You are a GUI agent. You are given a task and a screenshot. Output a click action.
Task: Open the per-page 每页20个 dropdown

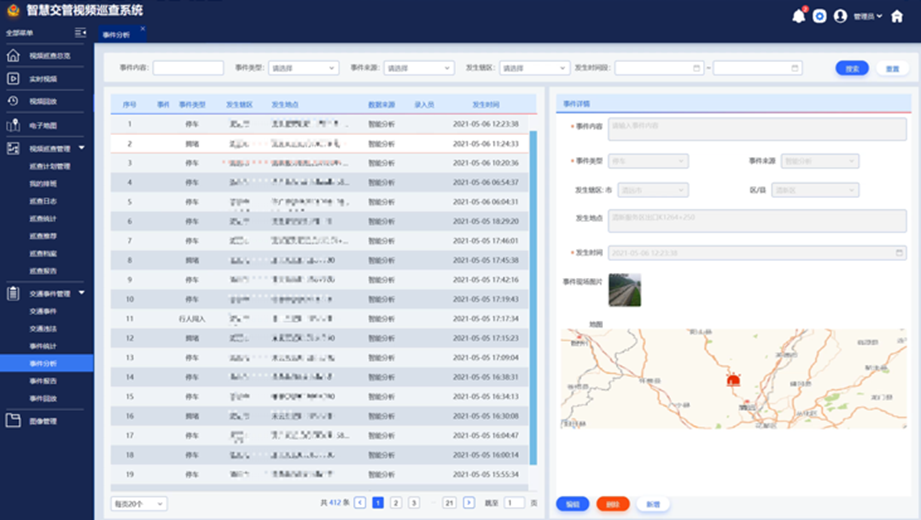[x=139, y=504]
